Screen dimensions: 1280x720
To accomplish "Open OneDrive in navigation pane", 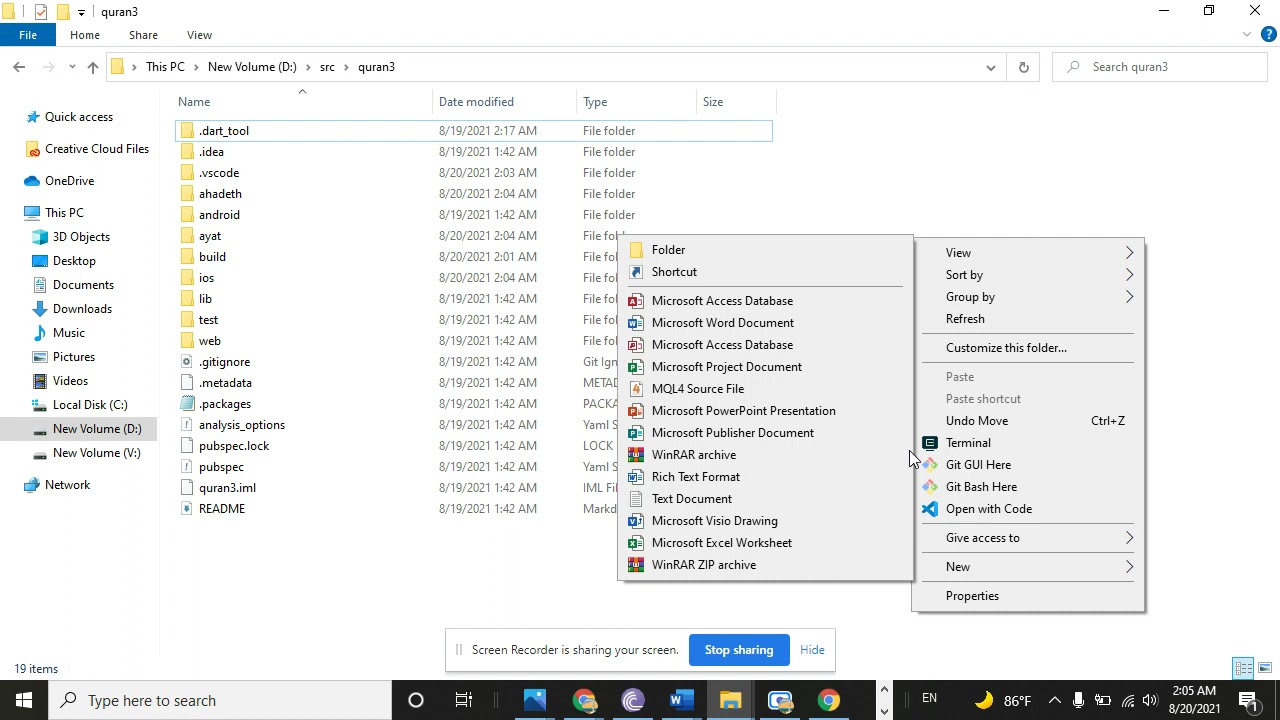I will (x=69, y=181).
